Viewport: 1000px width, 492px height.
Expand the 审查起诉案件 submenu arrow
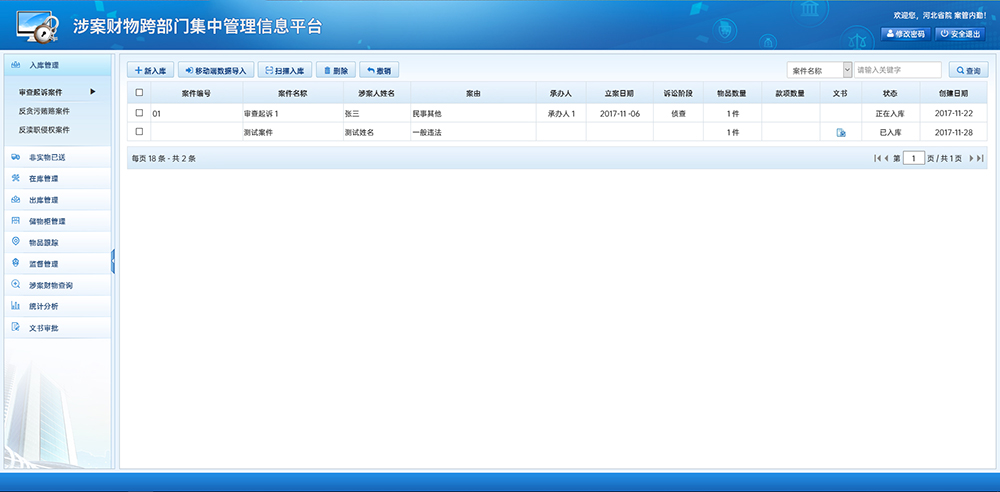[93, 92]
